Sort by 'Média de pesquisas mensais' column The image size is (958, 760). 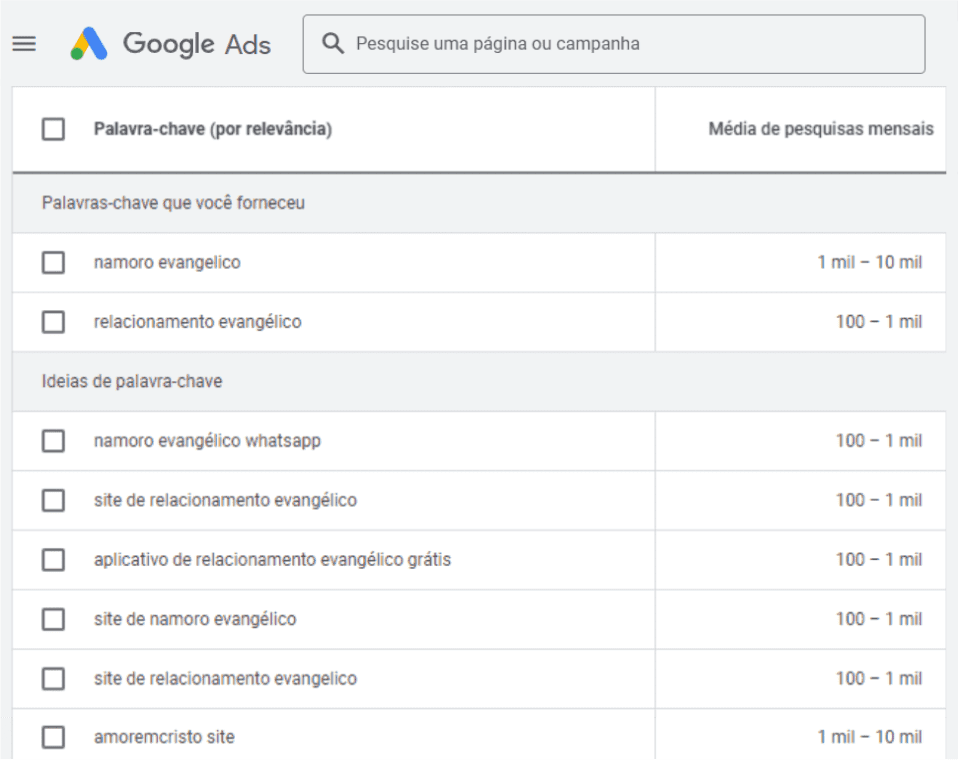coord(820,129)
